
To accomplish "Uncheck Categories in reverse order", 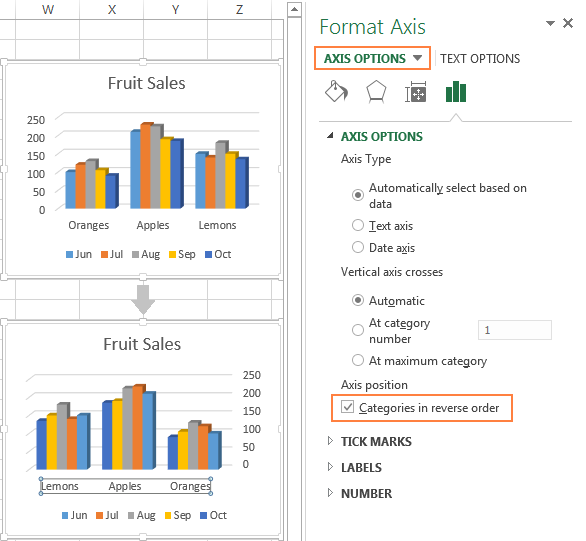I will tap(348, 407).
